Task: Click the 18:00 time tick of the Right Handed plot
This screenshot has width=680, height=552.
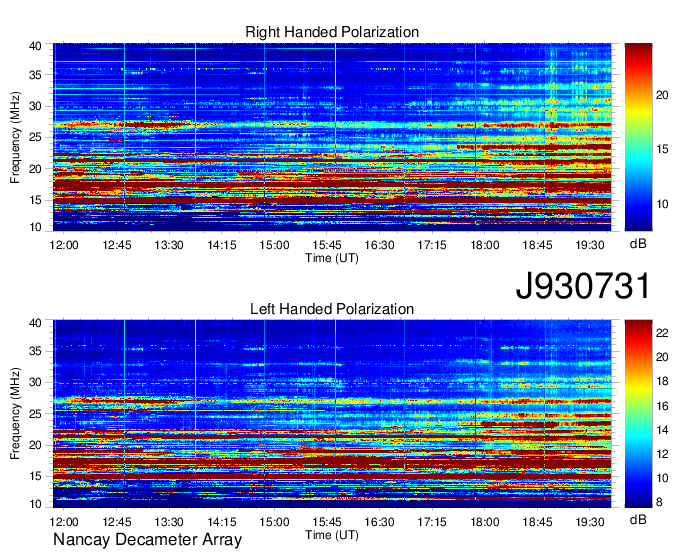Action: 485,245
